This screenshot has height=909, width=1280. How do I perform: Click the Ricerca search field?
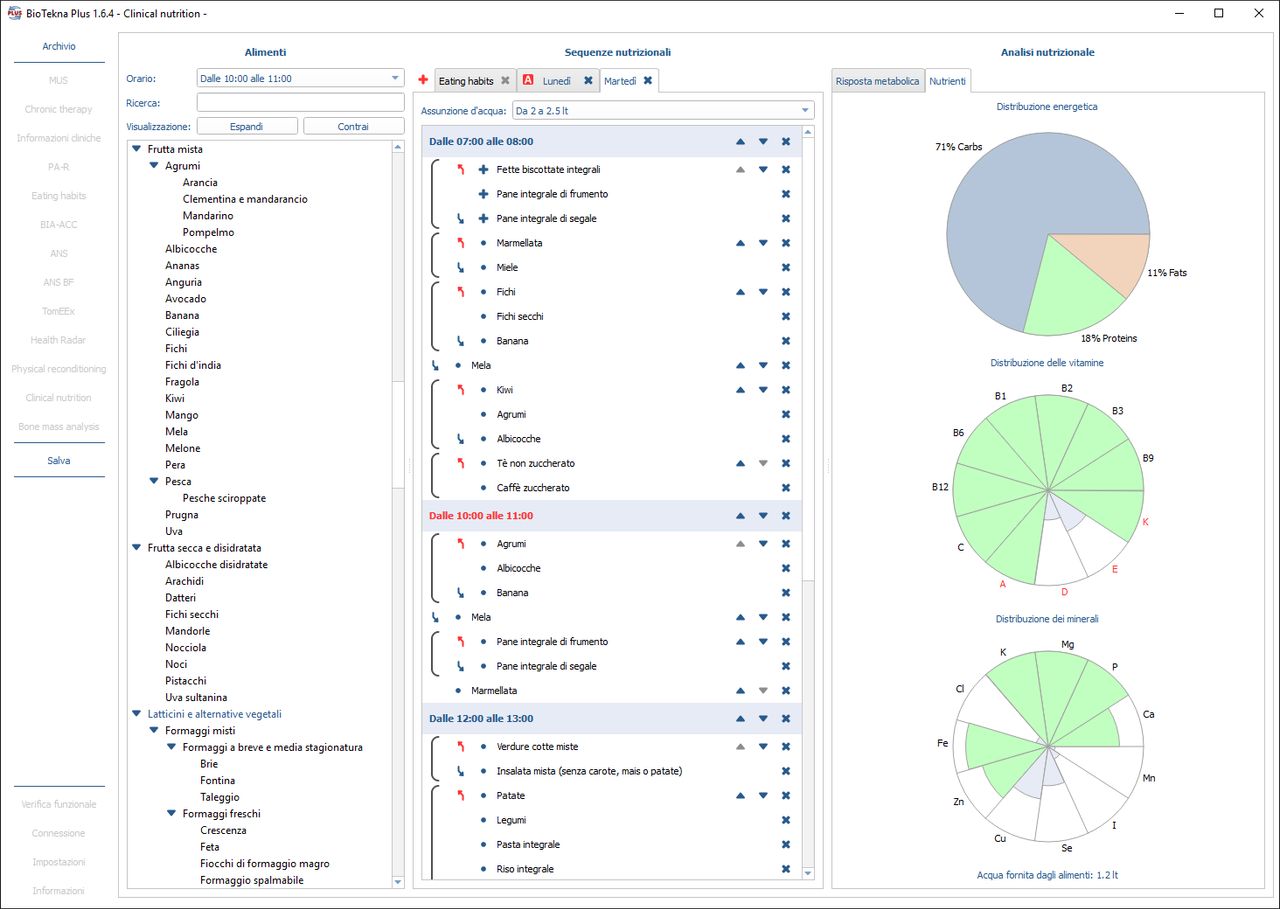pos(300,103)
